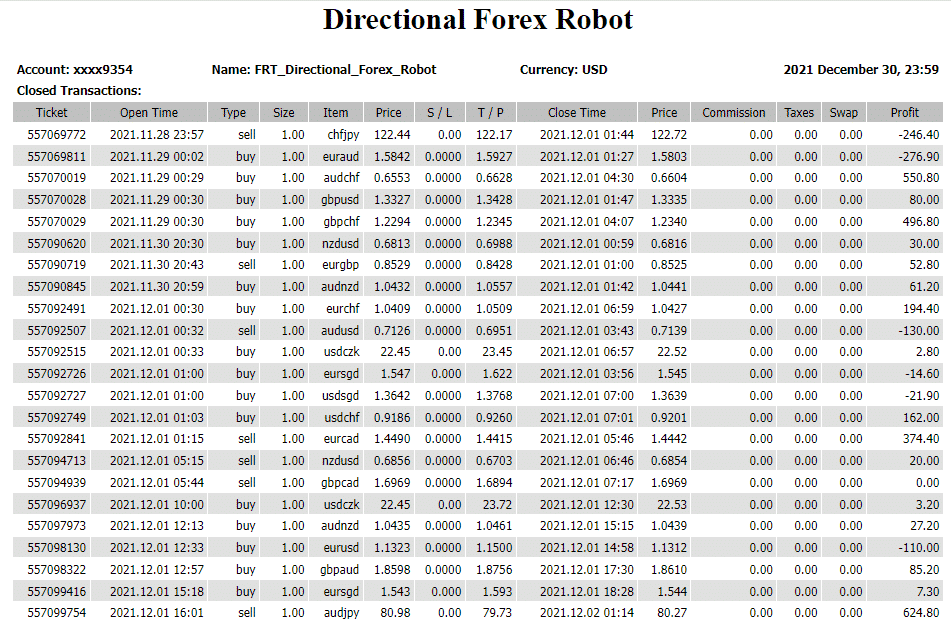
Task: Click the audusd item cell
Action: pos(340,331)
